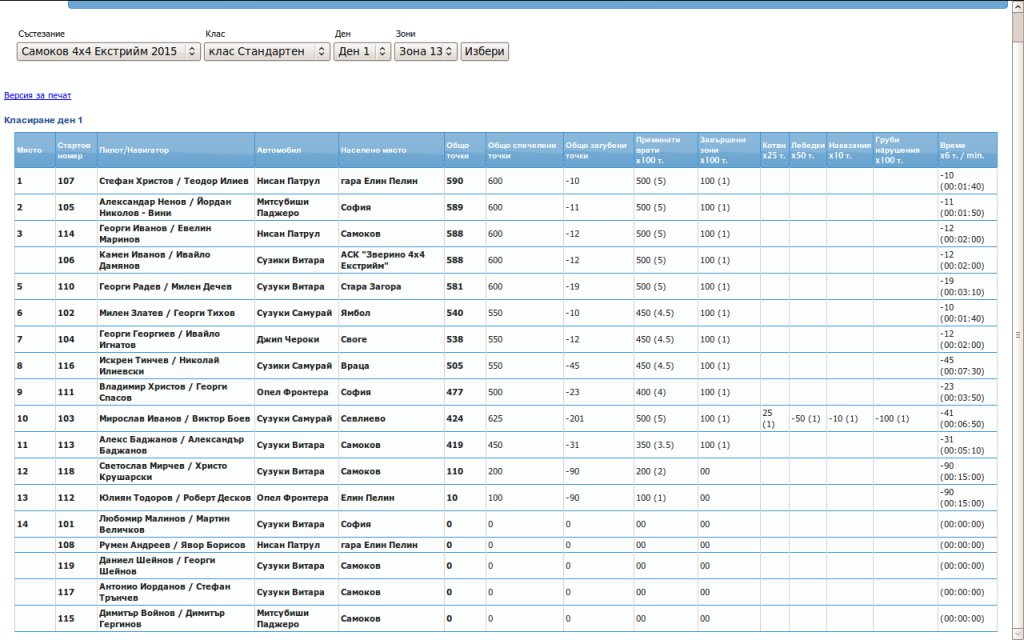Click start number 115 in the last row

click(x=66, y=618)
